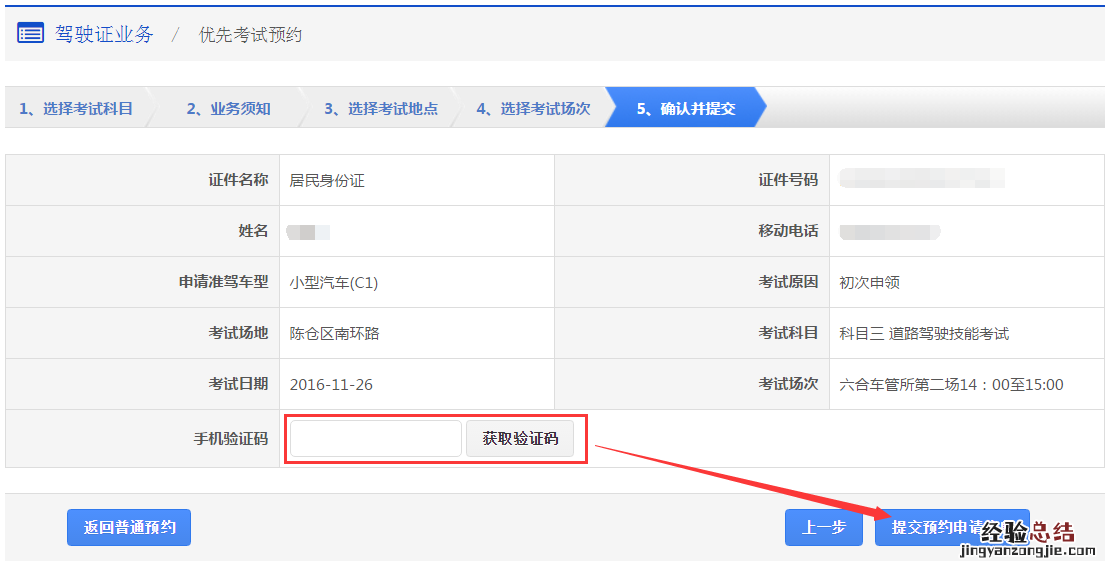Select the 小型汽车(C1) vehicle type text

334,283
